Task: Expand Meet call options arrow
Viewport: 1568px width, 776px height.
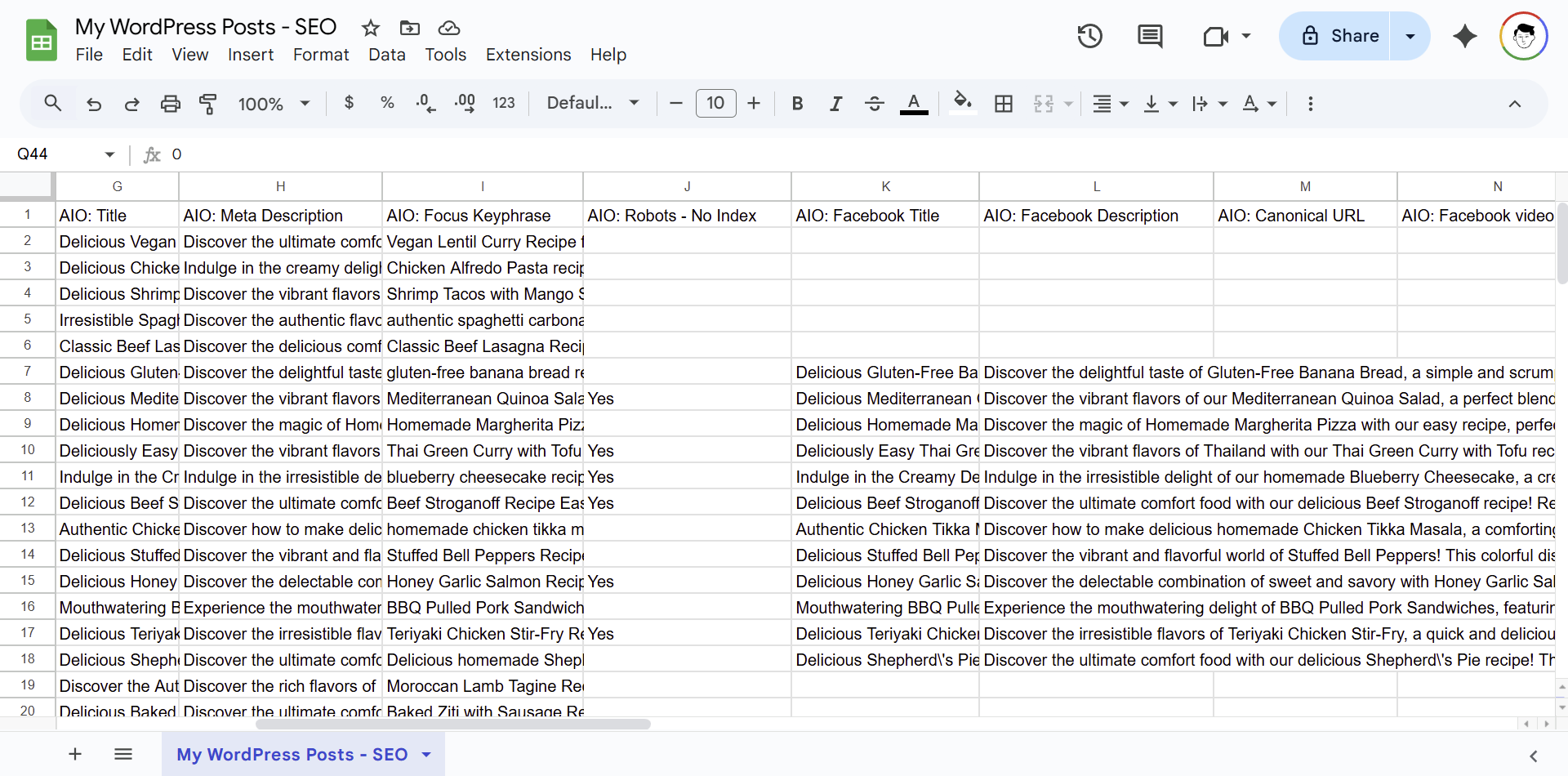Action: (x=1246, y=36)
